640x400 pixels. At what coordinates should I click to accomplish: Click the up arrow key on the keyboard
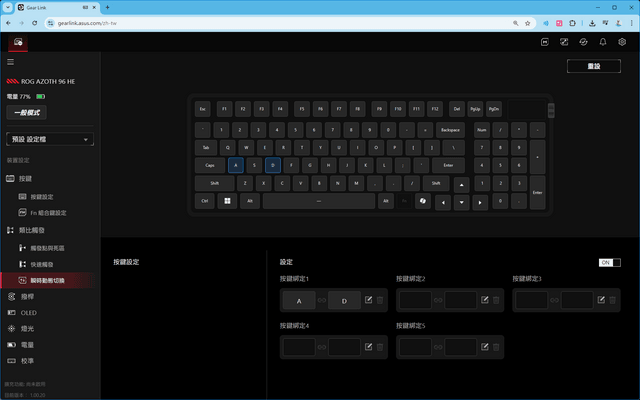(462, 185)
